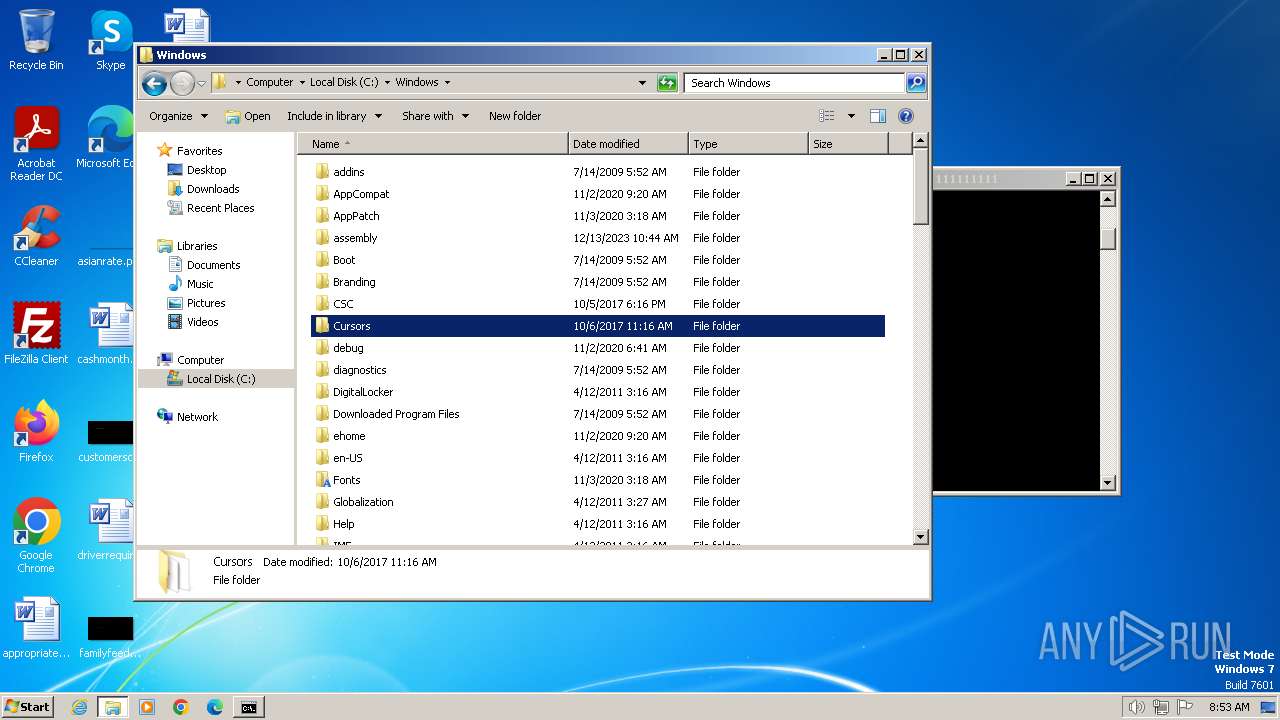
Task: Select Downloads under Favorites
Action: (x=213, y=189)
